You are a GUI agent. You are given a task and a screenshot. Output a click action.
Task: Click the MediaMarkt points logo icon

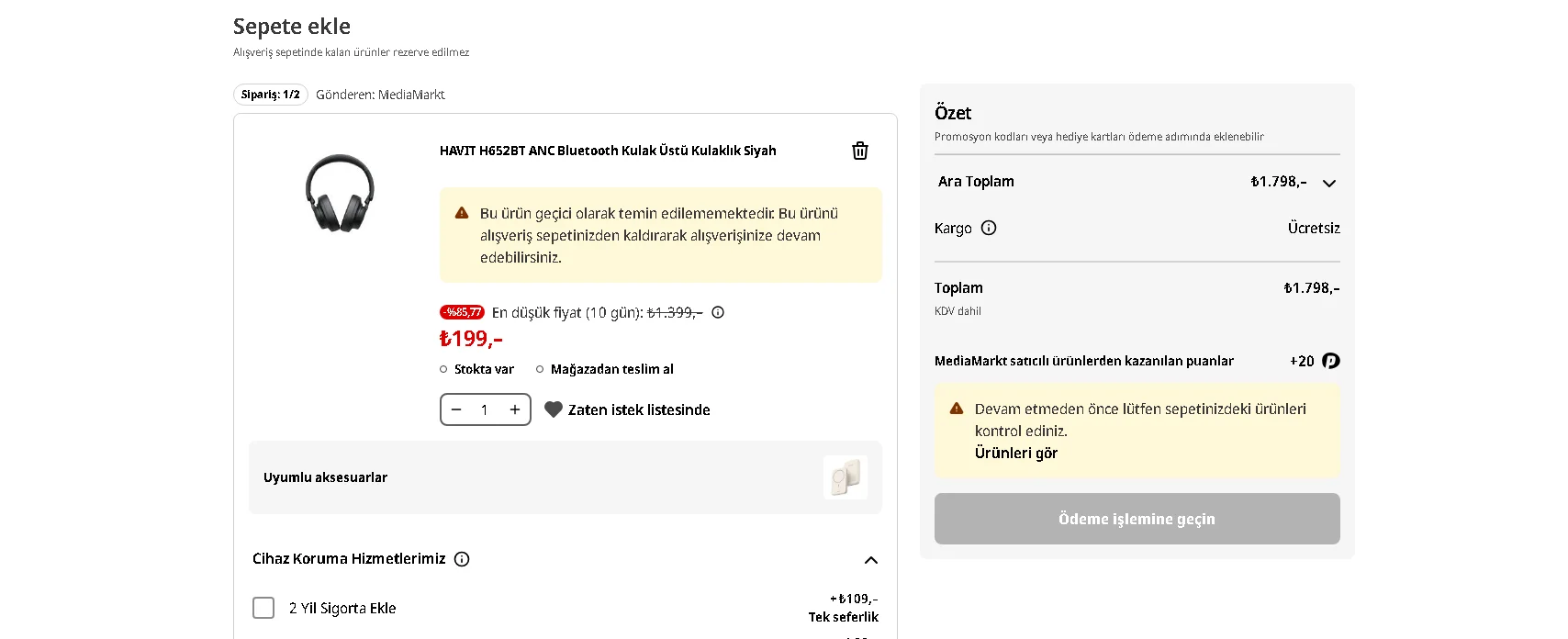pyautogui.click(x=1331, y=361)
